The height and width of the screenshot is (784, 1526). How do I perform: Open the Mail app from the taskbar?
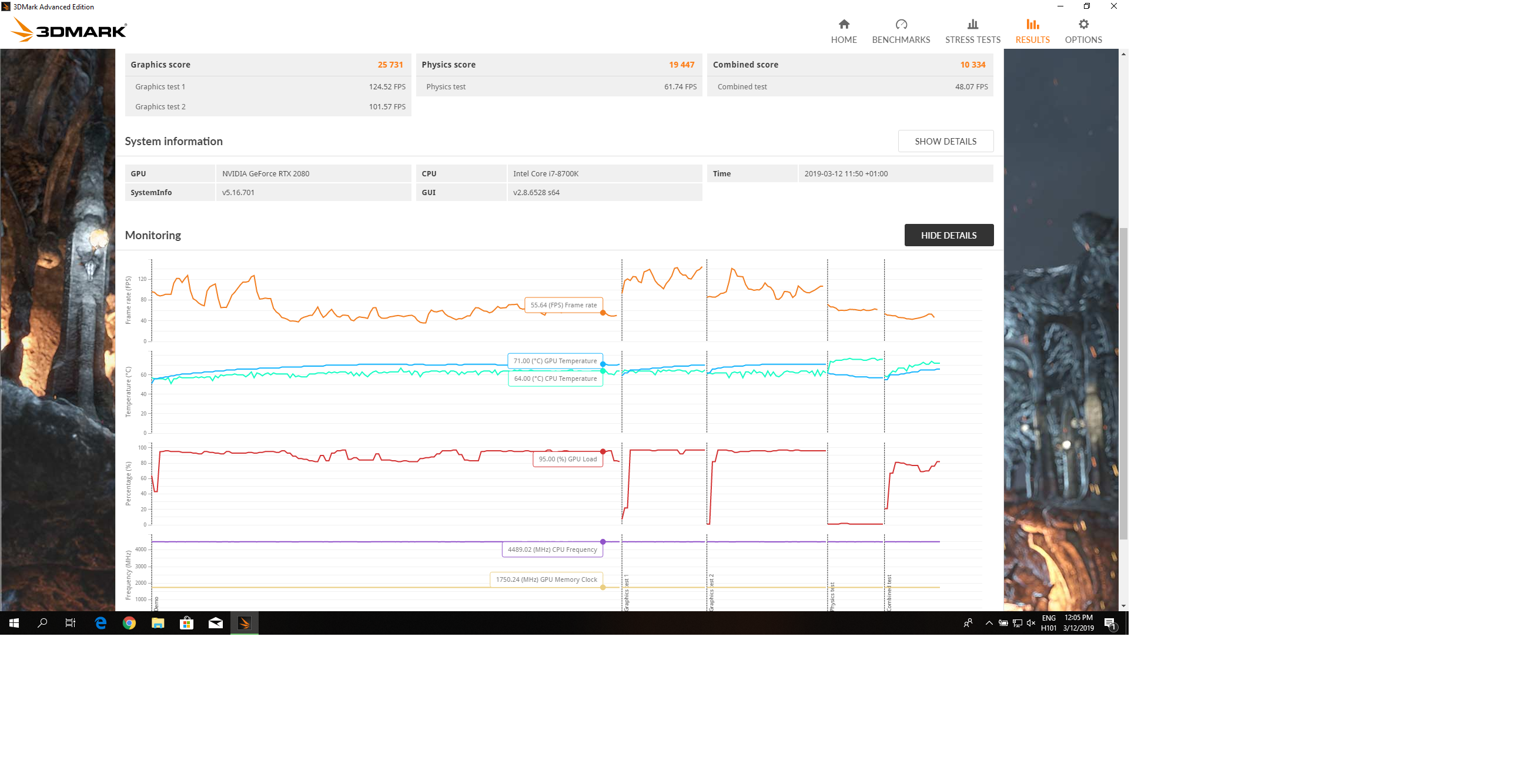pos(216,623)
